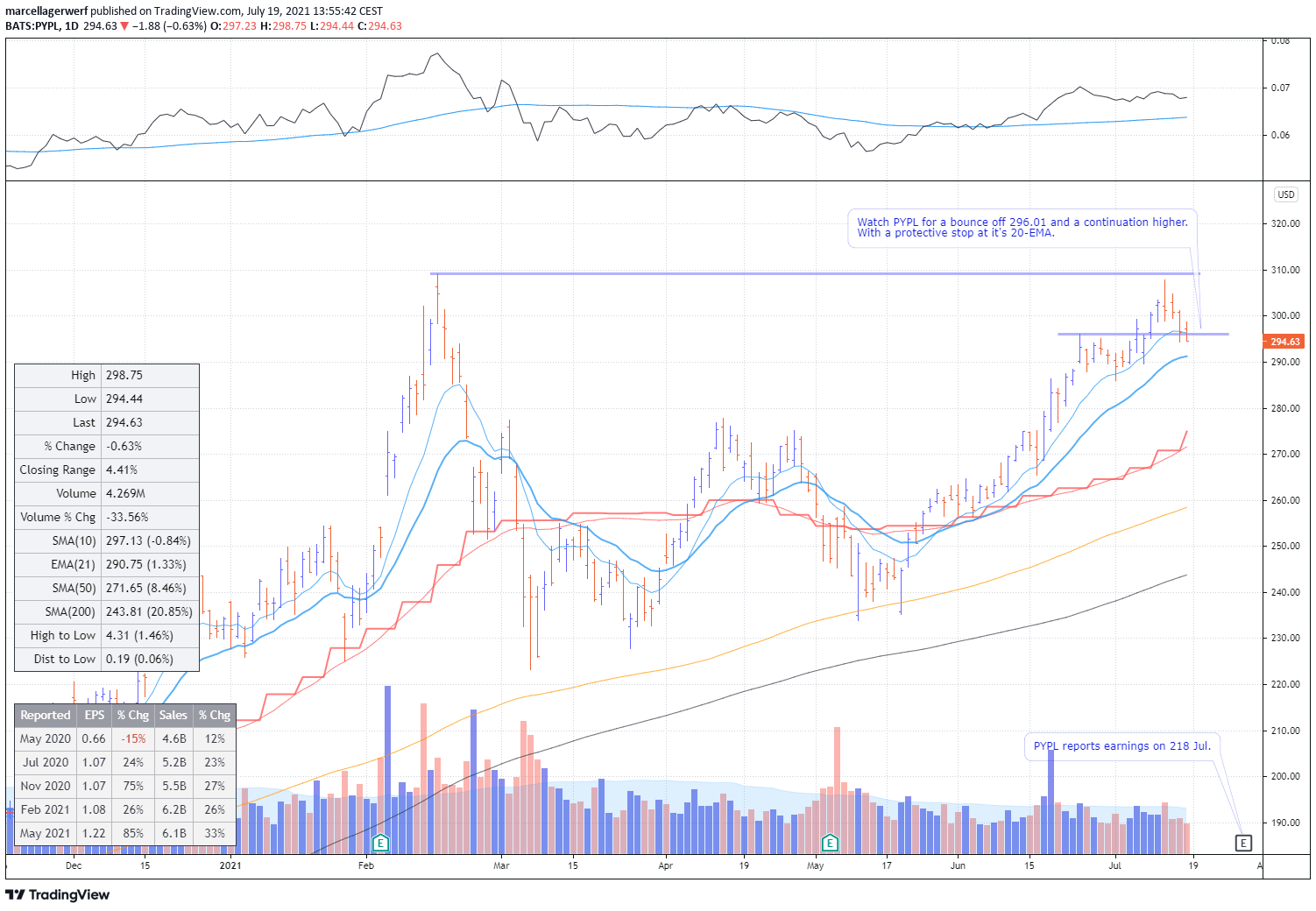Click the Volume % Chg -33.56% row
1316x911 pixels.
coord(107,517)
